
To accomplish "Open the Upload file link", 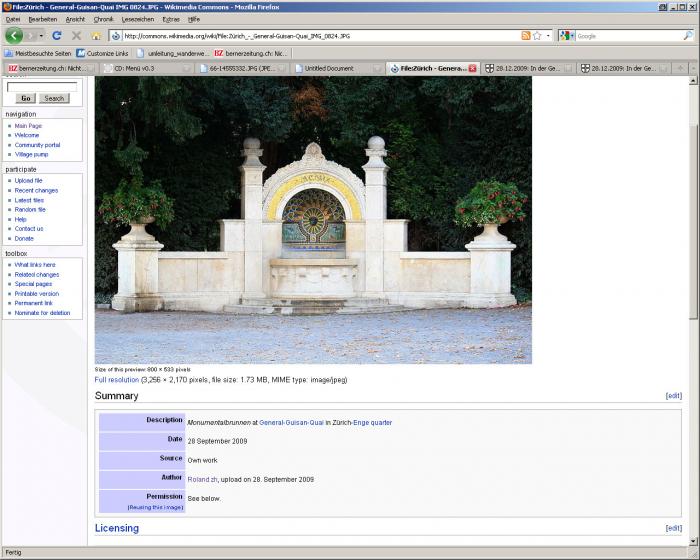I will point(28,181).
